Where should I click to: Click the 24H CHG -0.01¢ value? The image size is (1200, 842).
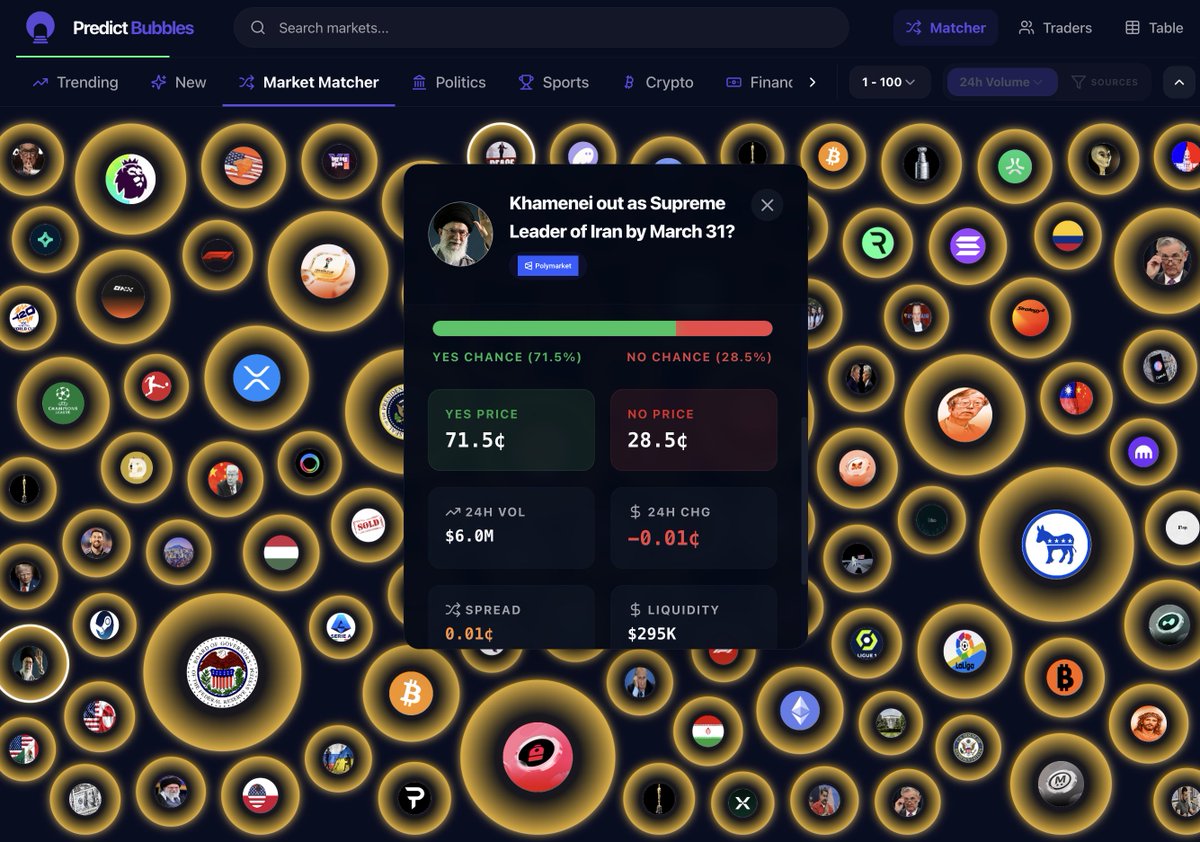(664, 538)
